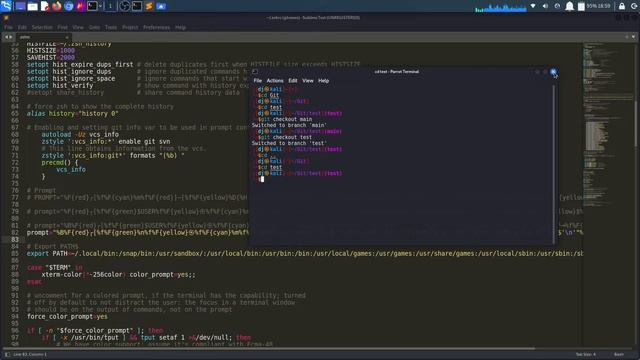Open the file manager panel launcher
Viewport: 640px width, 360px height.
click(x=32, y=6)
